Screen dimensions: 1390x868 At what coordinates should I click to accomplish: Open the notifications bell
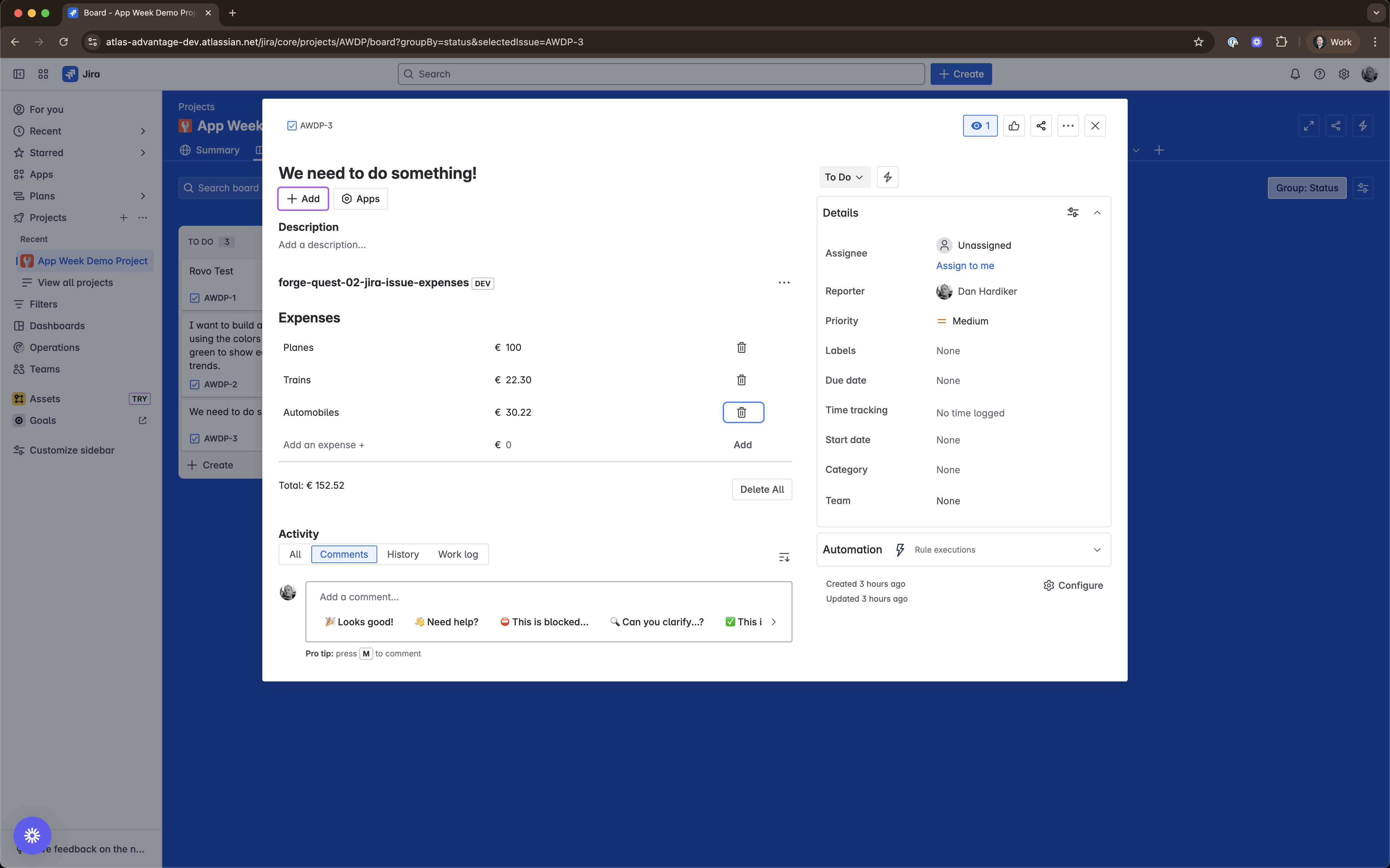coord(1295,74)
